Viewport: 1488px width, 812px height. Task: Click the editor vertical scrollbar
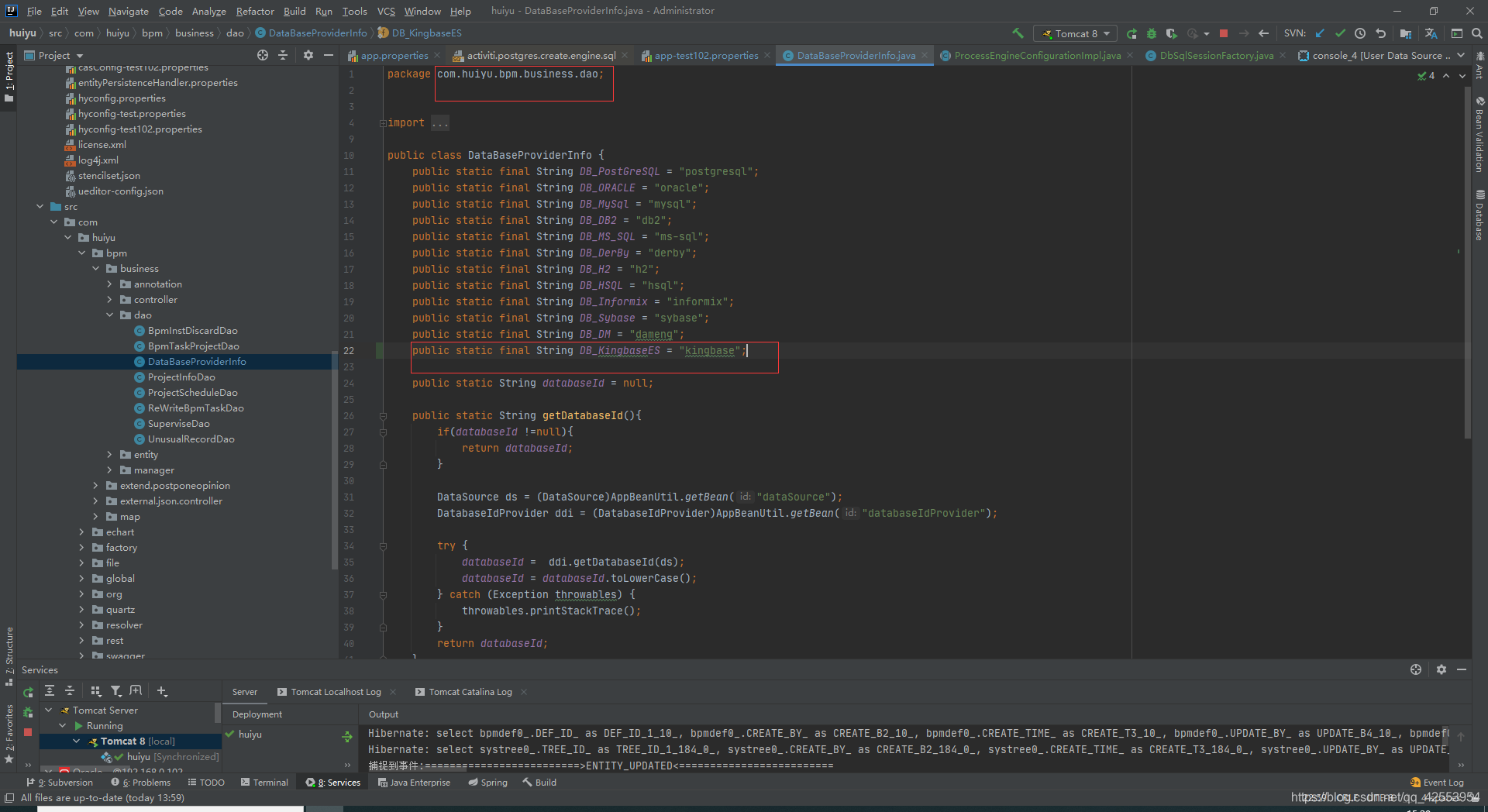pyautogui.click(x=1467, y=263)
